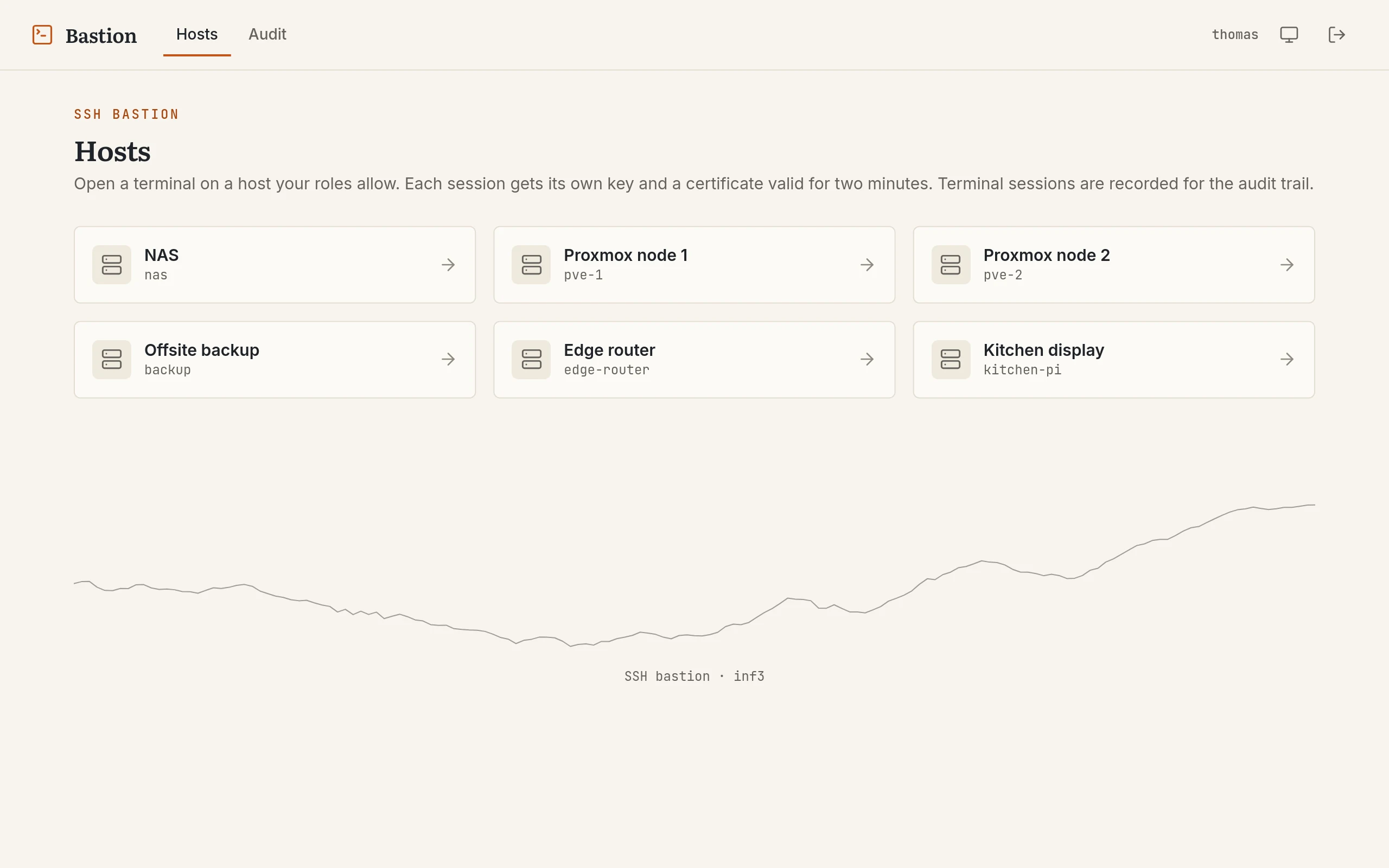
Task: Click the Proxmox node 2 server icon
Action: tap(951, 265)
